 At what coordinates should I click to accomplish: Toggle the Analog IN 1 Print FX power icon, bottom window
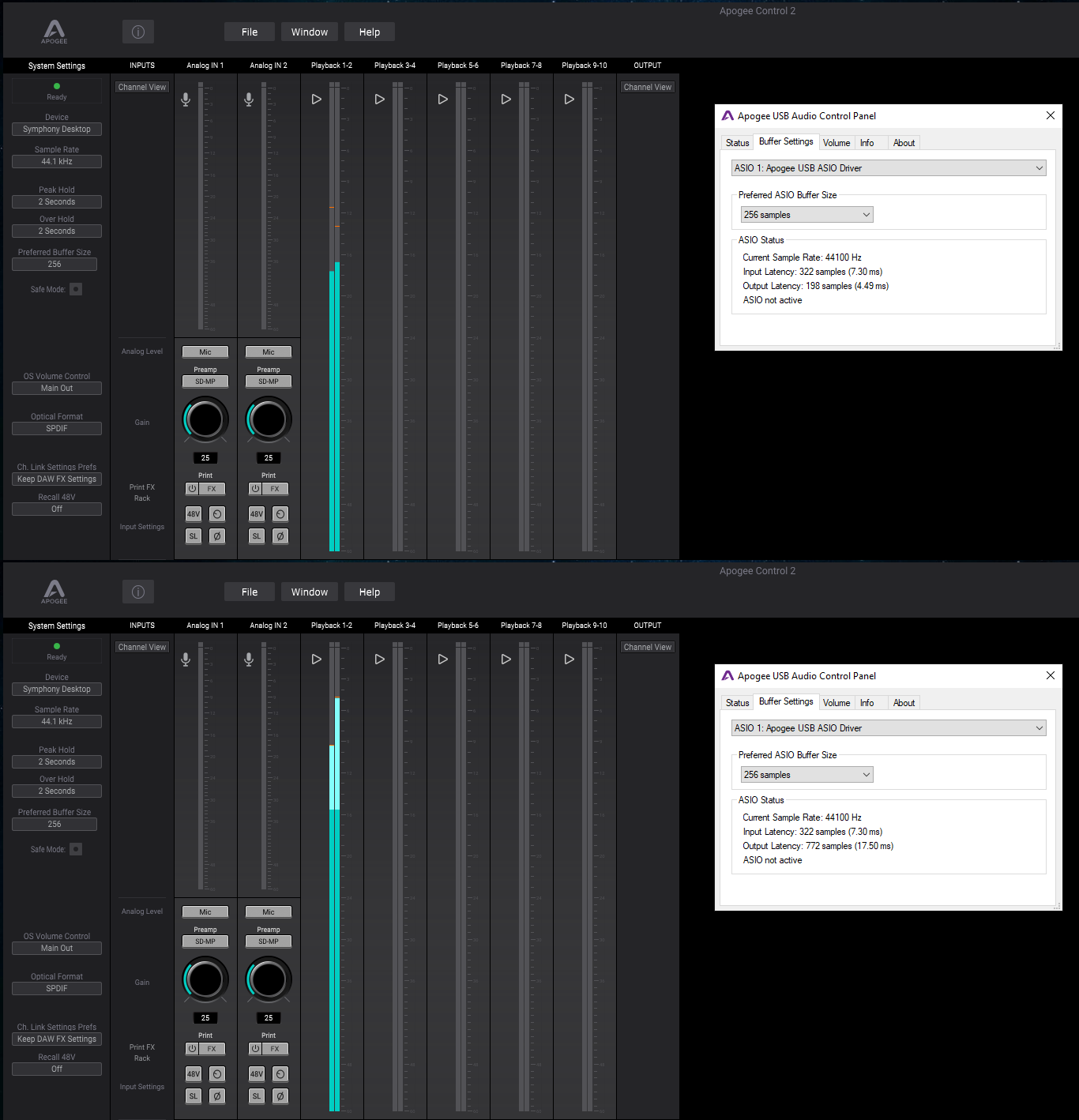[192, 1049]
